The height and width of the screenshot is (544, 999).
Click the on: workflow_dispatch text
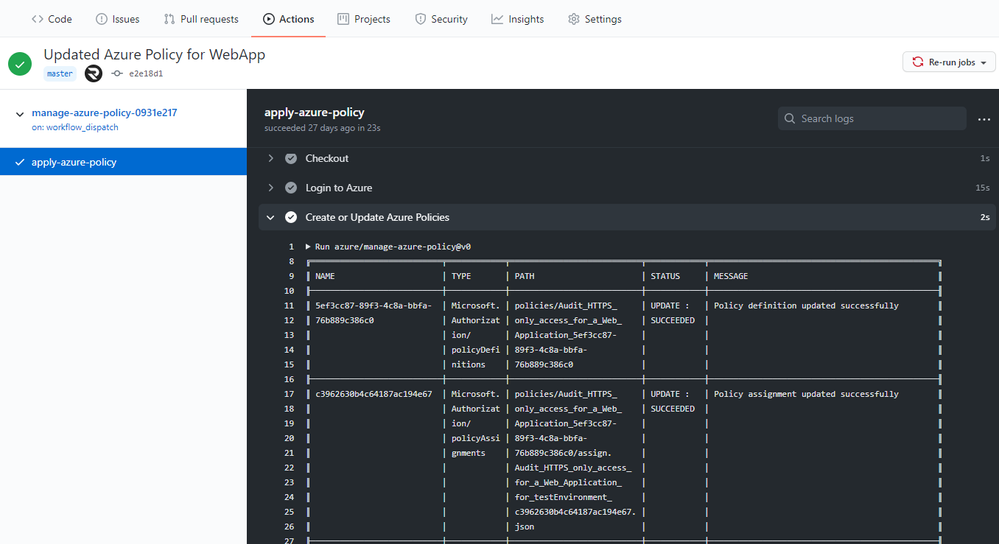75,127
